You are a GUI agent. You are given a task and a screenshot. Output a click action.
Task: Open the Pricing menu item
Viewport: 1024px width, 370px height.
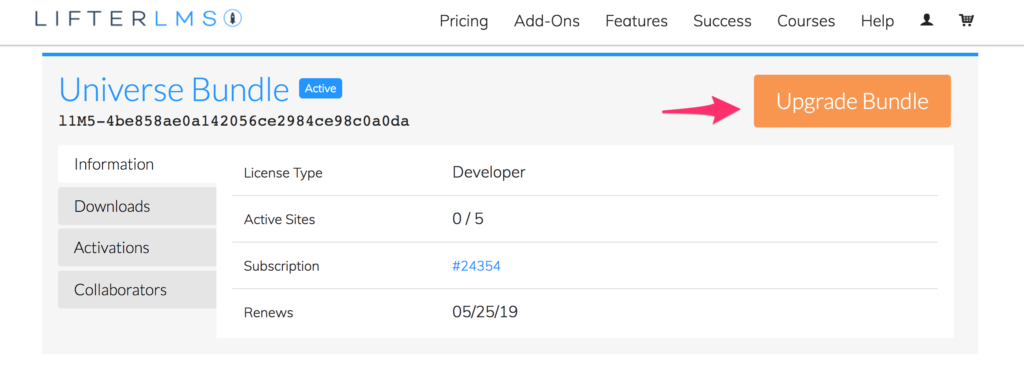point(464,21)
